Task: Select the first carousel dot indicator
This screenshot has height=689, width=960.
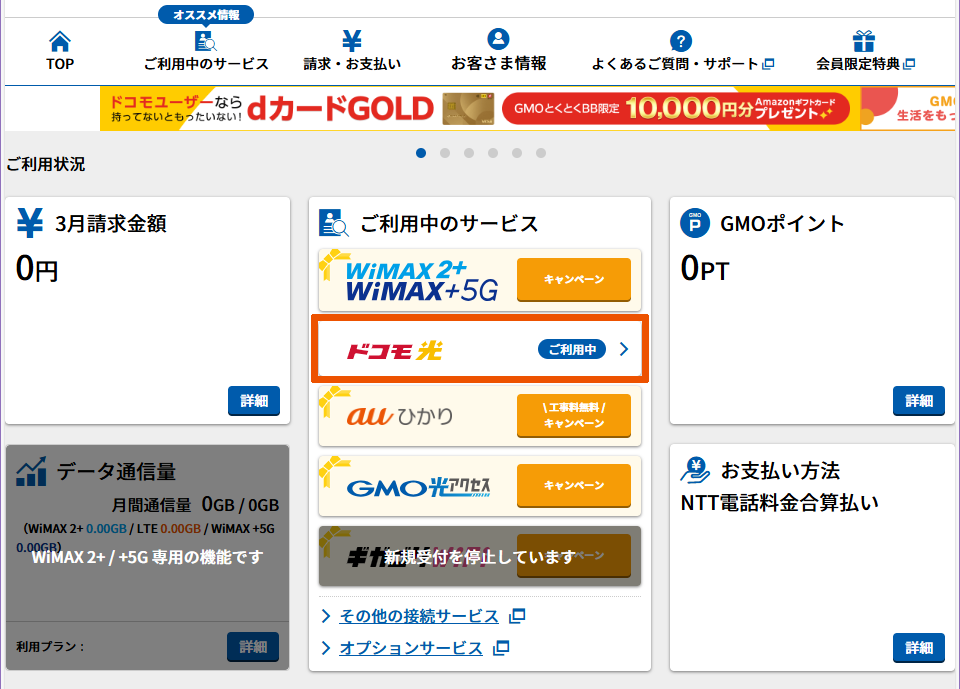Action: [421, 153]
